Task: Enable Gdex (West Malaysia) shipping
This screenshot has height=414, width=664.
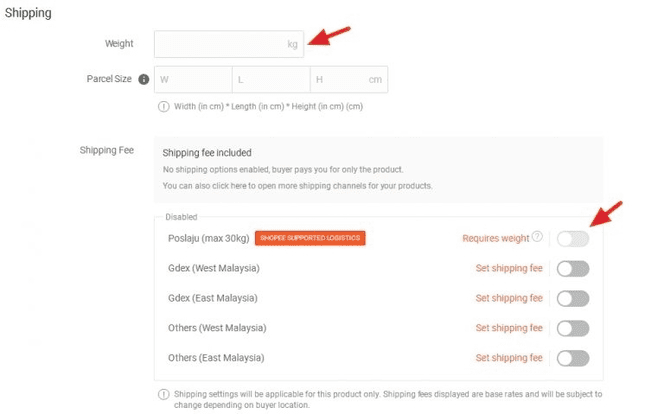Action: coord(573,268)
